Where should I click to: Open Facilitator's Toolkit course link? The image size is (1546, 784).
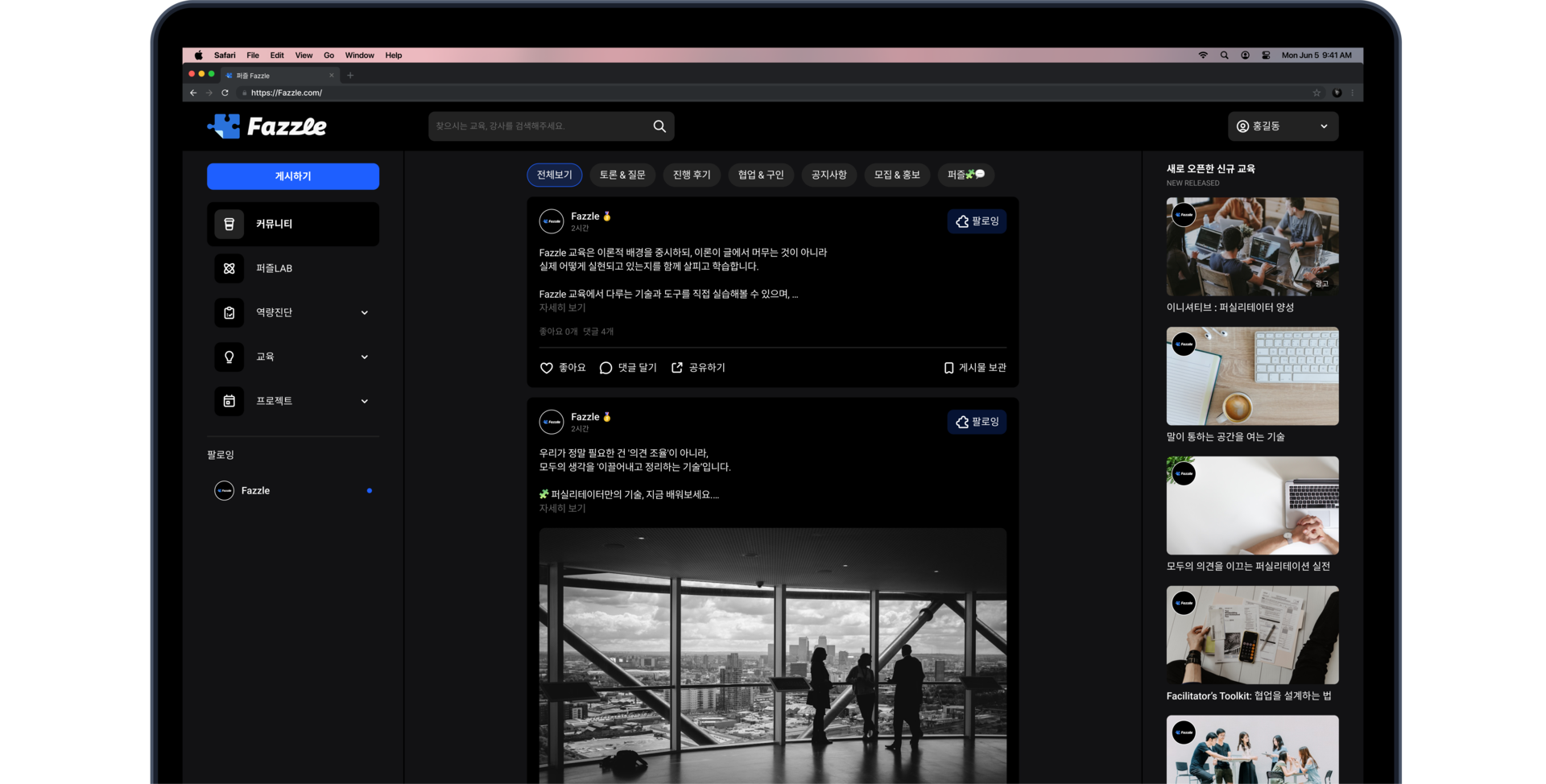[1248, 696]
